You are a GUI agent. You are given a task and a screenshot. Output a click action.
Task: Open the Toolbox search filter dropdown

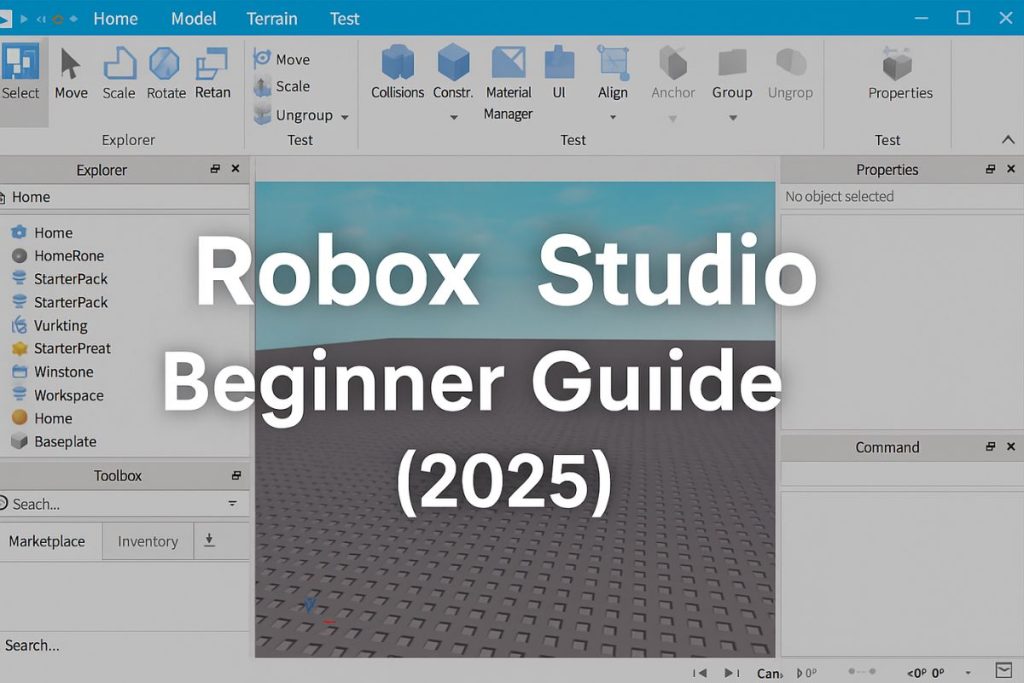pyautogui.click(x=233, y=504)
